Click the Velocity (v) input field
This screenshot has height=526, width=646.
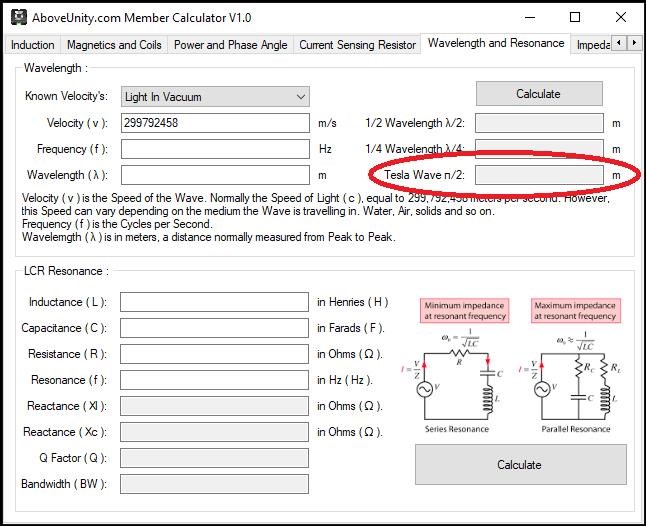(215, 123)
